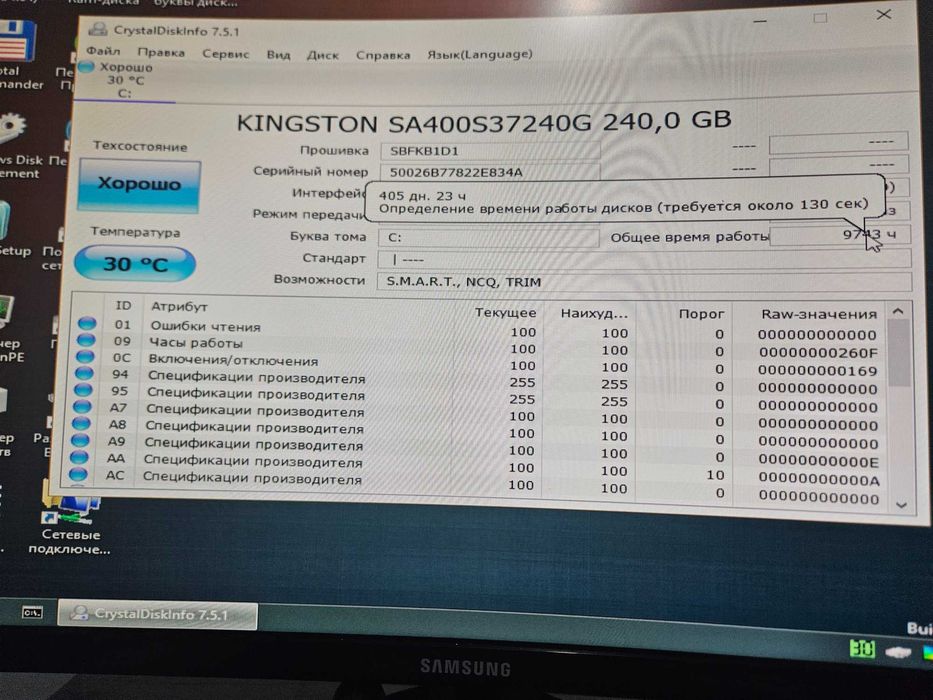Viewport: 933px width, 700px height.
Task: Click the Наихуд... column header
Action: (594, 313)
